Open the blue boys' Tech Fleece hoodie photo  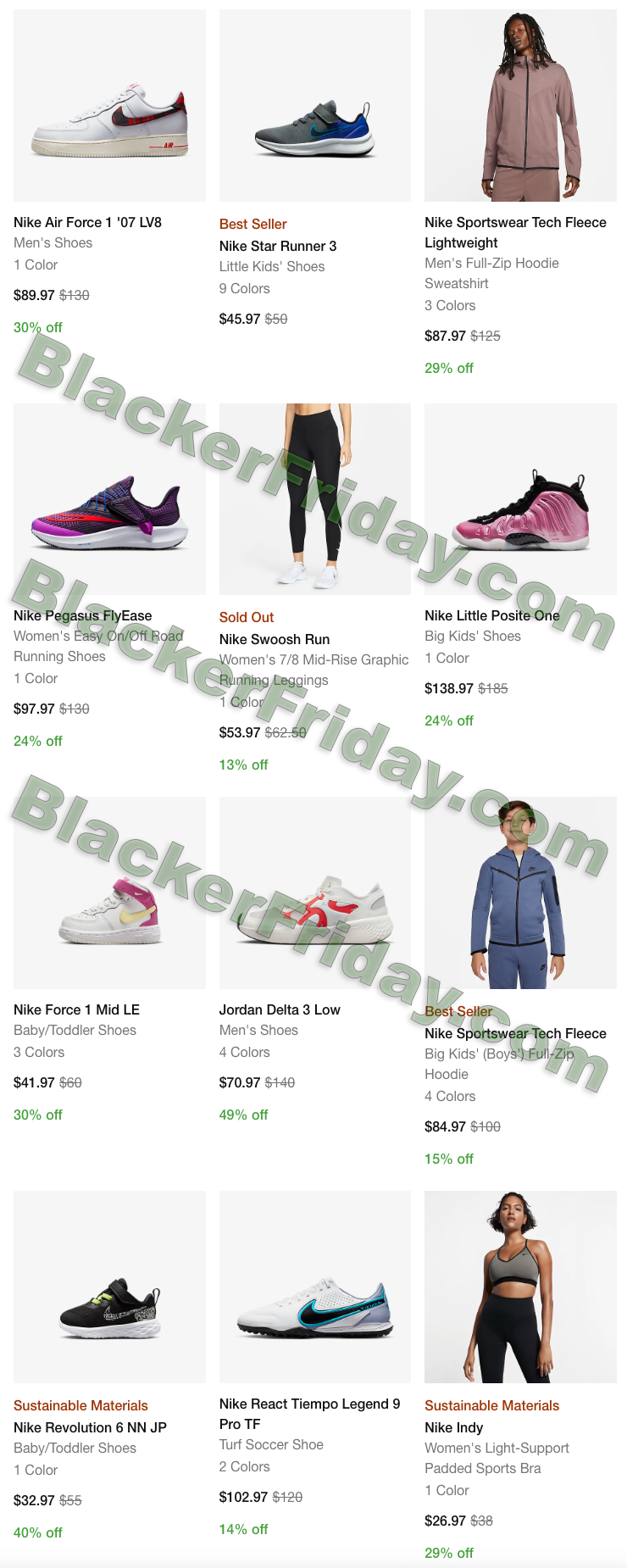coord(520,892)
